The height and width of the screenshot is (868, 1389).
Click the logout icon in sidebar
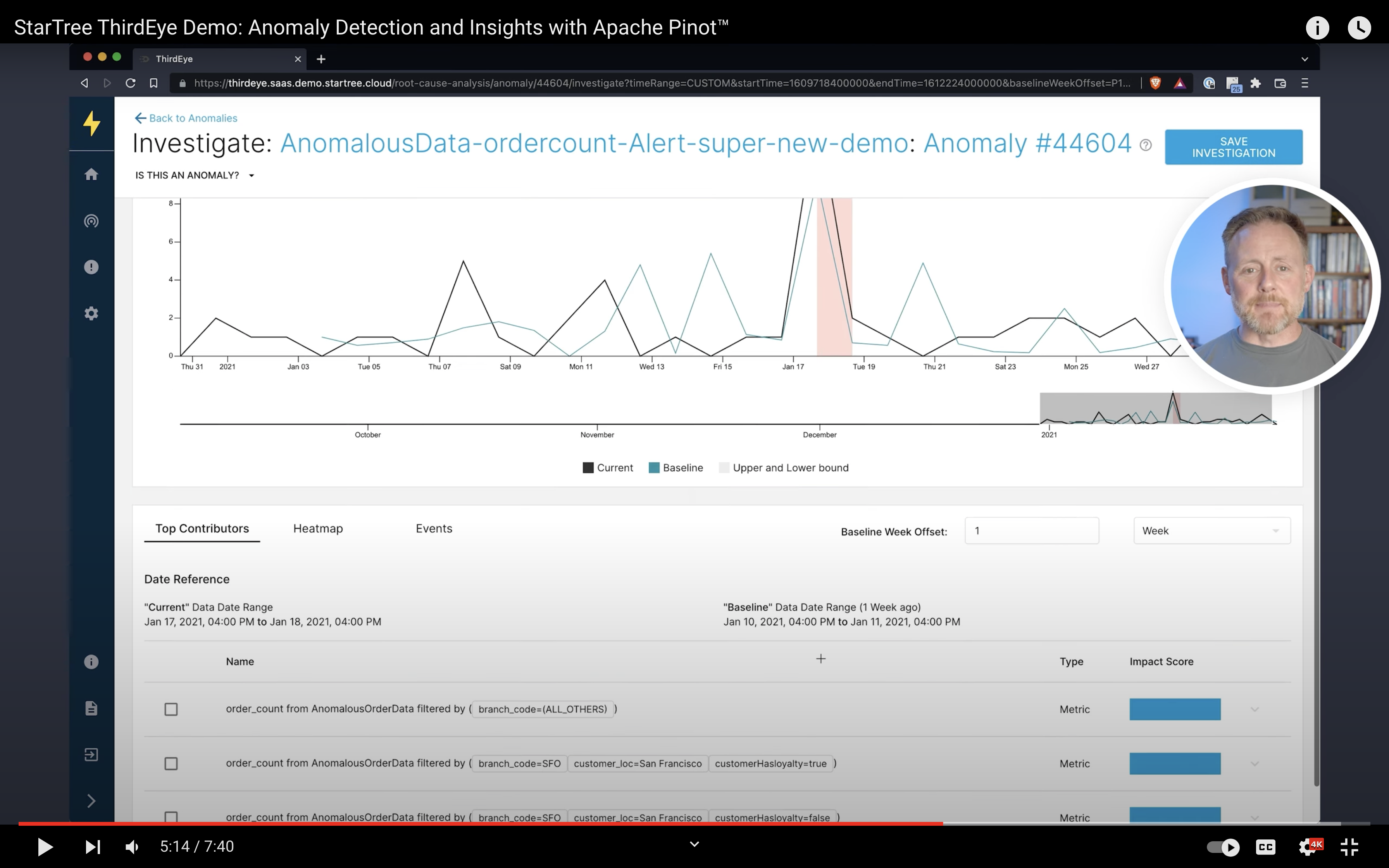pos(91,754)
